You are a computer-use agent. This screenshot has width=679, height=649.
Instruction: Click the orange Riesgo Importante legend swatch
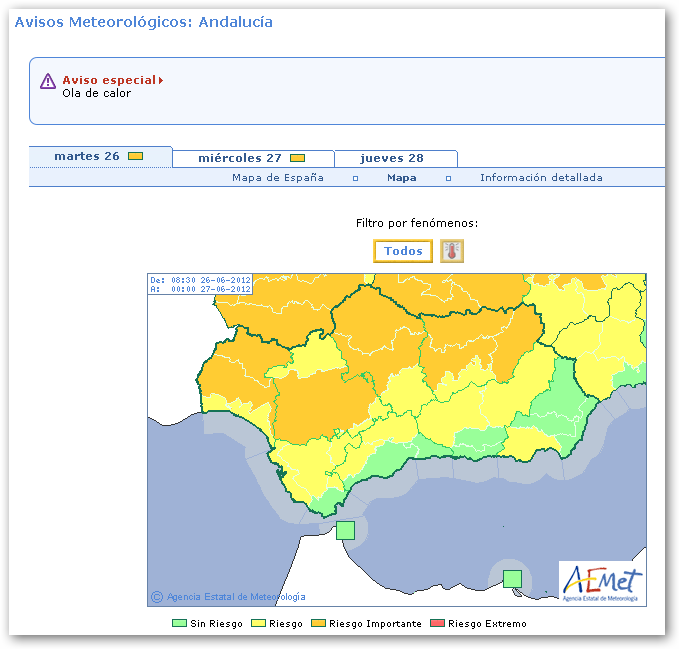[x=319, y=624]
